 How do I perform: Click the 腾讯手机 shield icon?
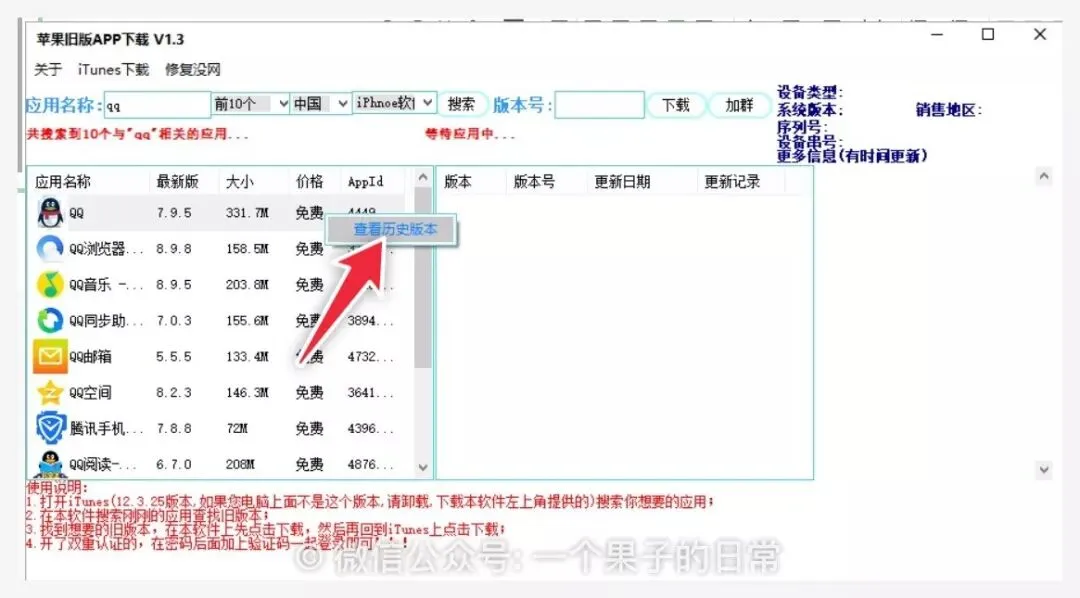coord(50,428)
